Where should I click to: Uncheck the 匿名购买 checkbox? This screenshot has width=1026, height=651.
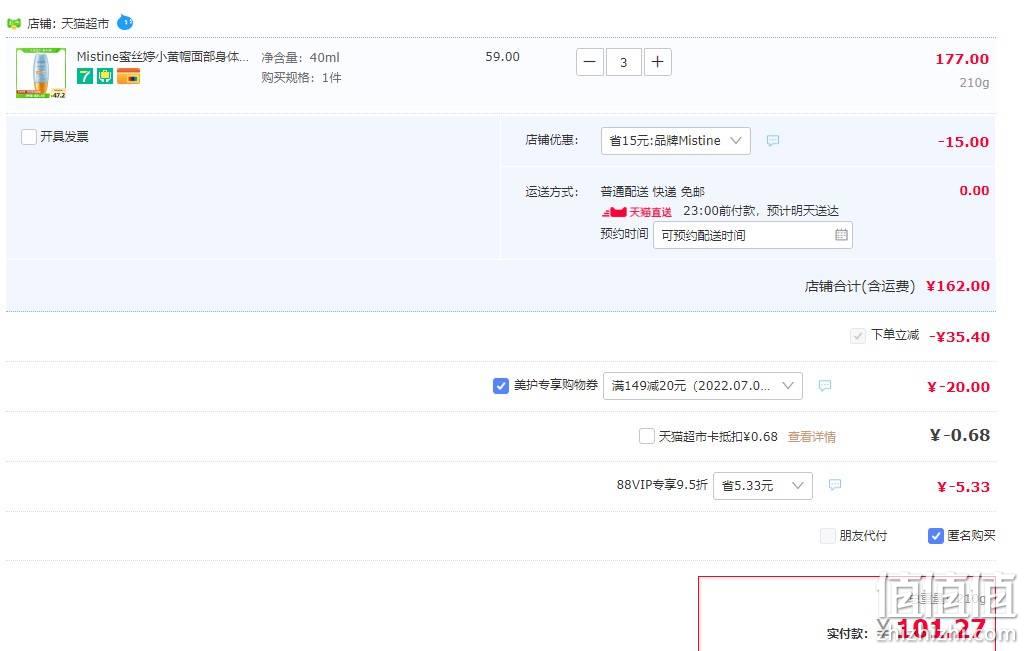936,536
